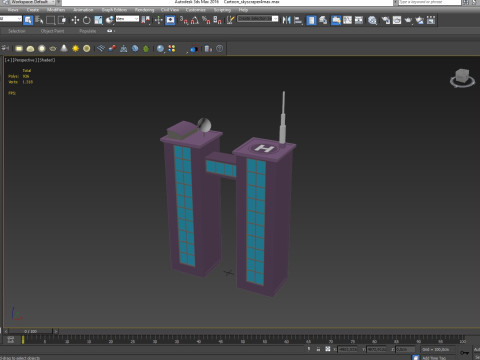
Task: Toggle 3D Snaps on
Action: pos(184,20)
